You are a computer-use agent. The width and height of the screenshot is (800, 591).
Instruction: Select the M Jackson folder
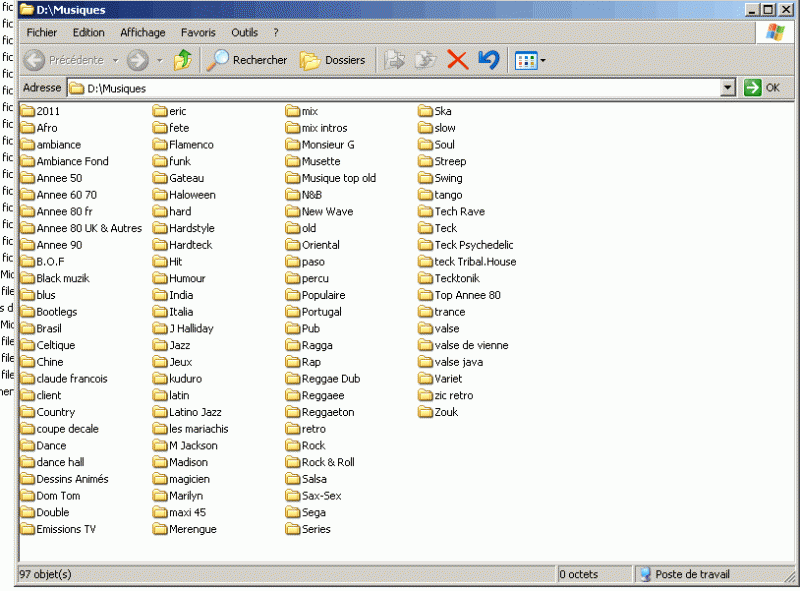tap(185, 446)
